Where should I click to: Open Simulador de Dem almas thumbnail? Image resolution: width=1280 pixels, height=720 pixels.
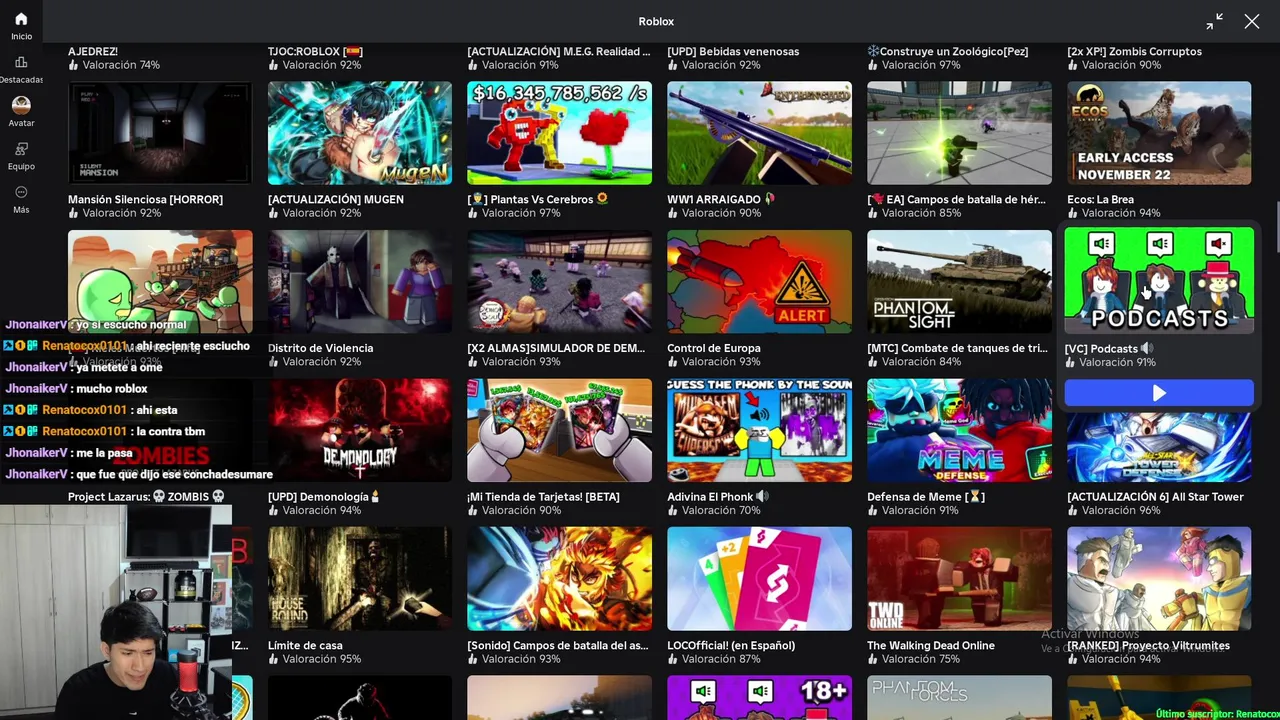pos(559,282)
